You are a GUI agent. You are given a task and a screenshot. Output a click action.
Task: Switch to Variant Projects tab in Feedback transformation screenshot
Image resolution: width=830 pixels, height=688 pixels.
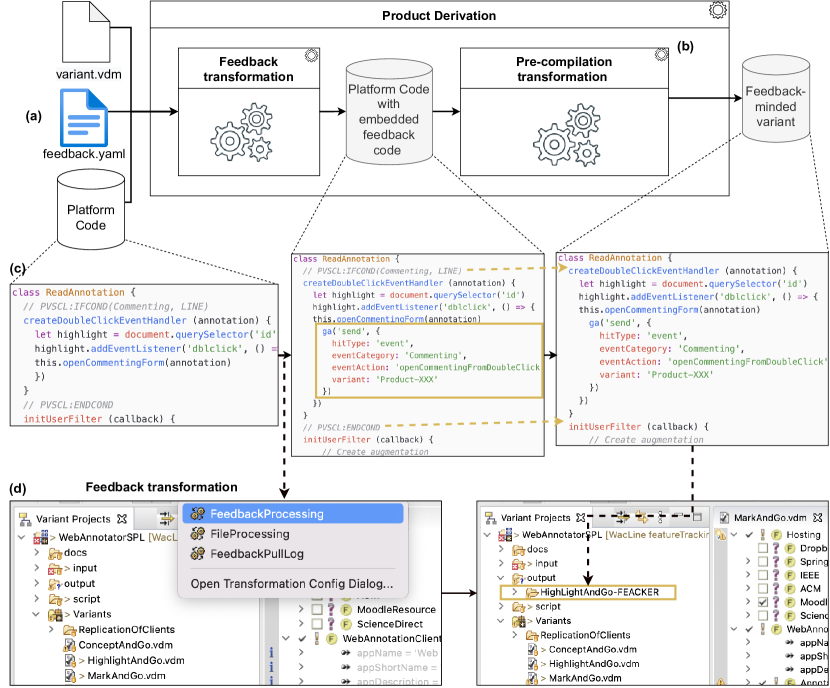pos(73,519)
